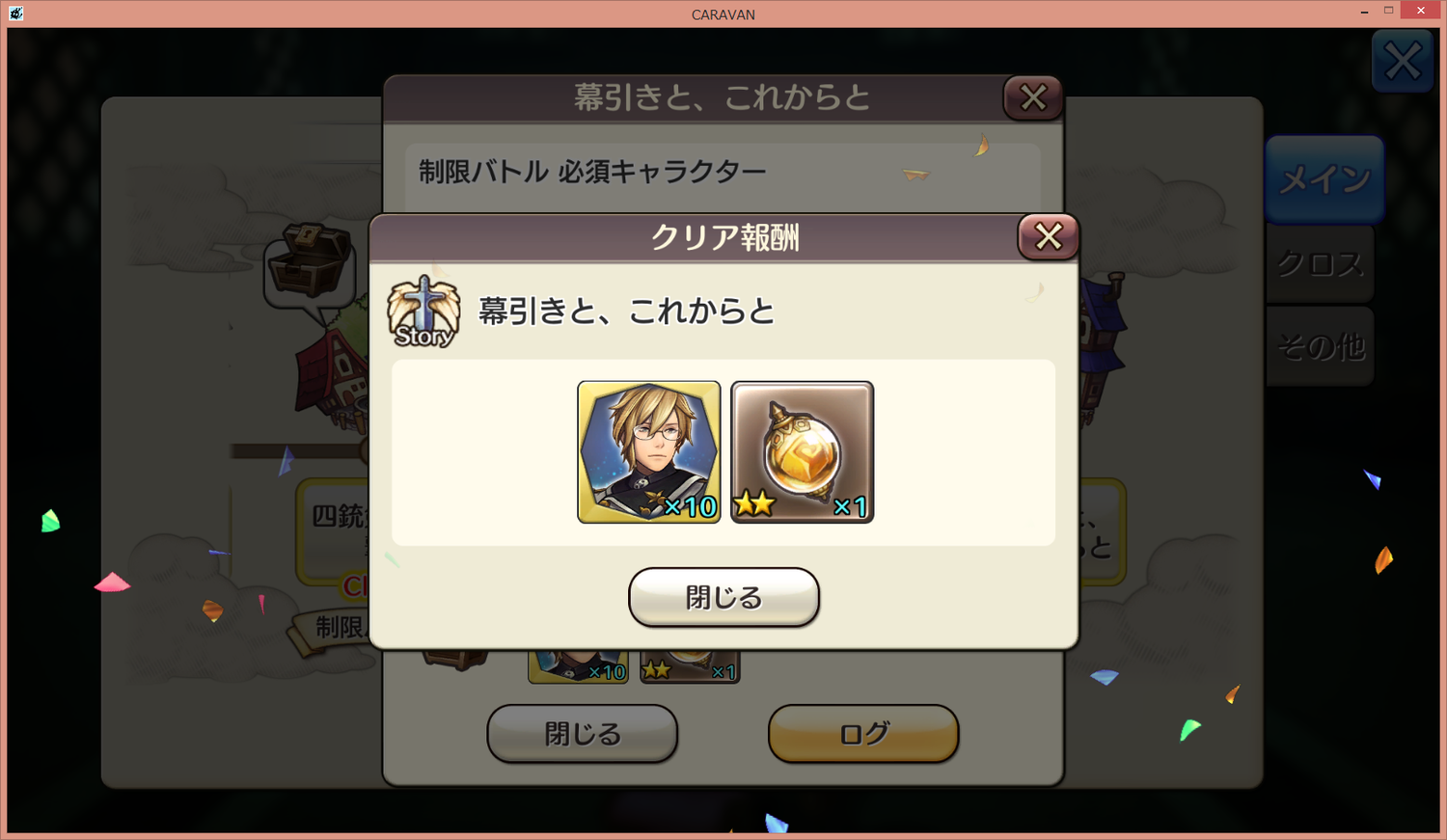Close the 幕引きと、これからと quest dialog
1447x840 pixels.
(1033, 97)
